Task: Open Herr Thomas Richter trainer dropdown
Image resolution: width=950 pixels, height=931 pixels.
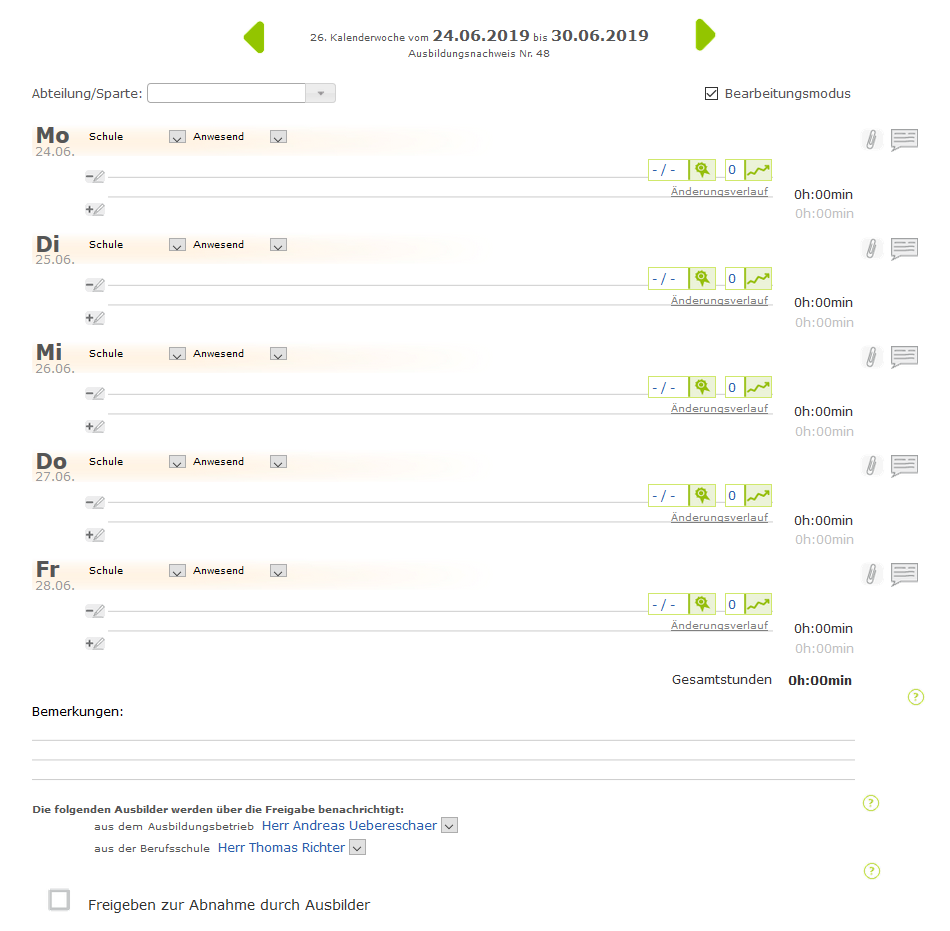Action: 357,848
